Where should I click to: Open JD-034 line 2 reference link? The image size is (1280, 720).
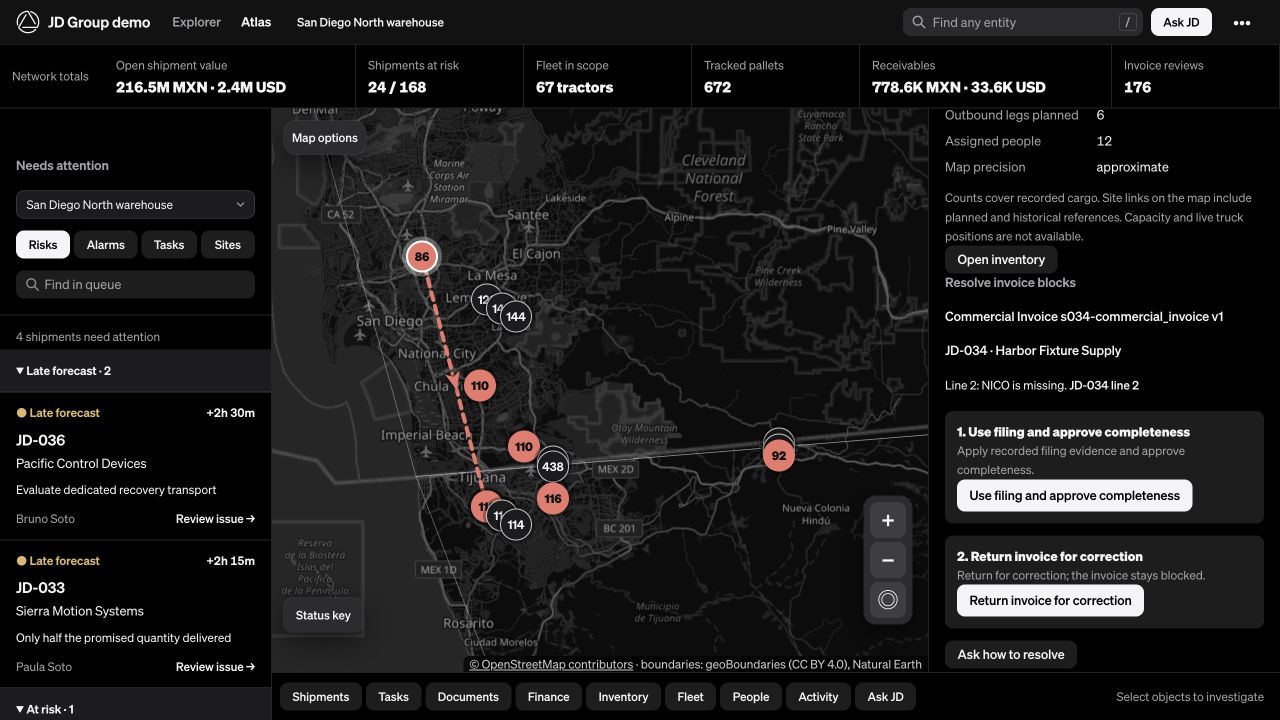coord(1104,385)
